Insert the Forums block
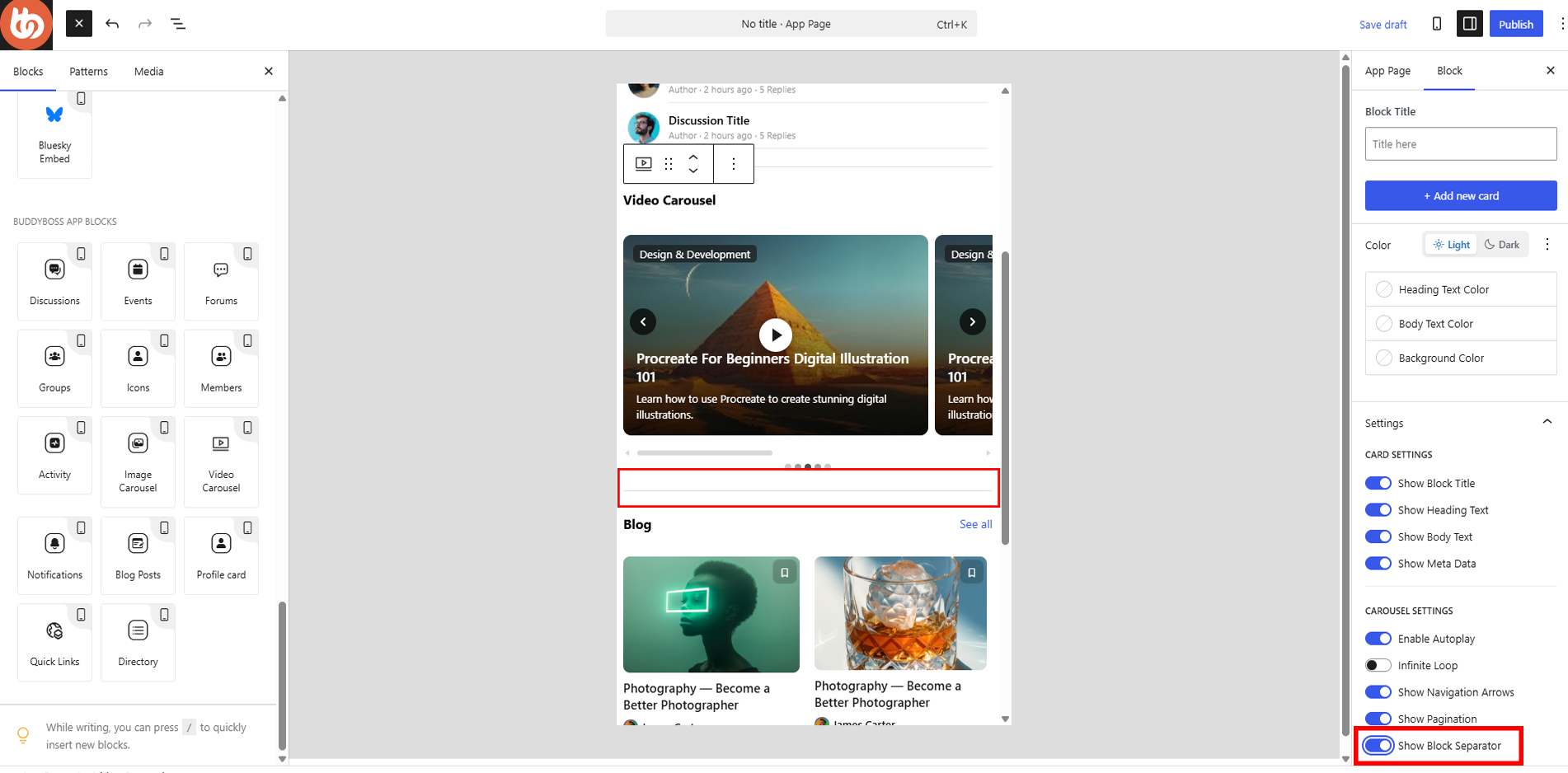The image size is (1568, 773). pos(221,281)
